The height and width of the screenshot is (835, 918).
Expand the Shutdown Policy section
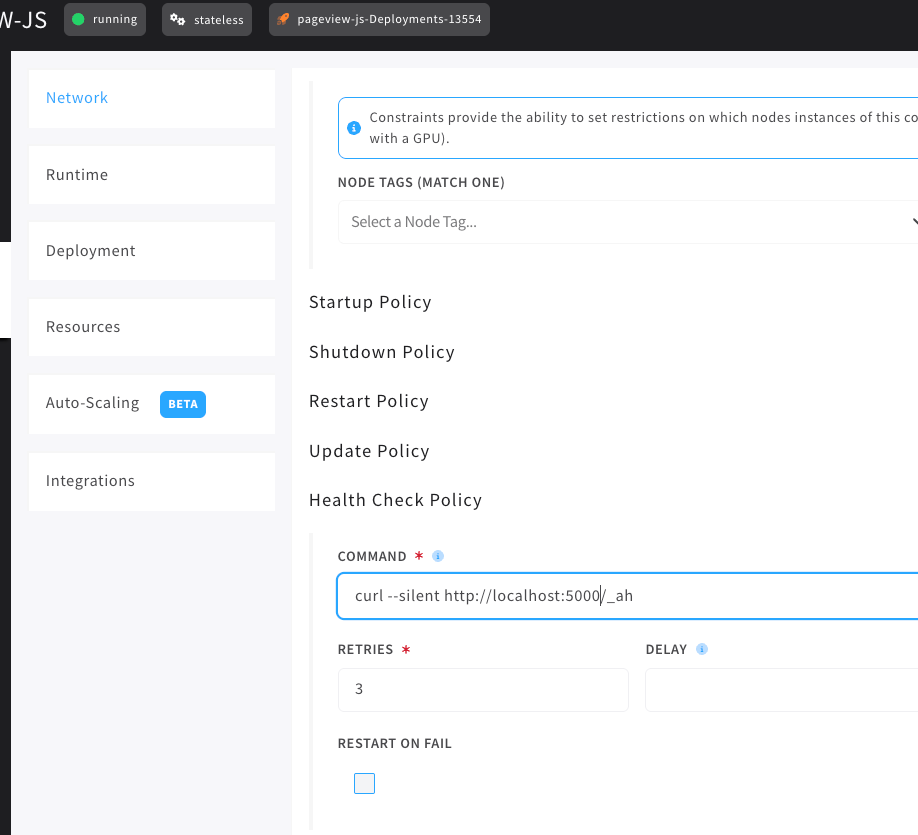tap(382, 352)
